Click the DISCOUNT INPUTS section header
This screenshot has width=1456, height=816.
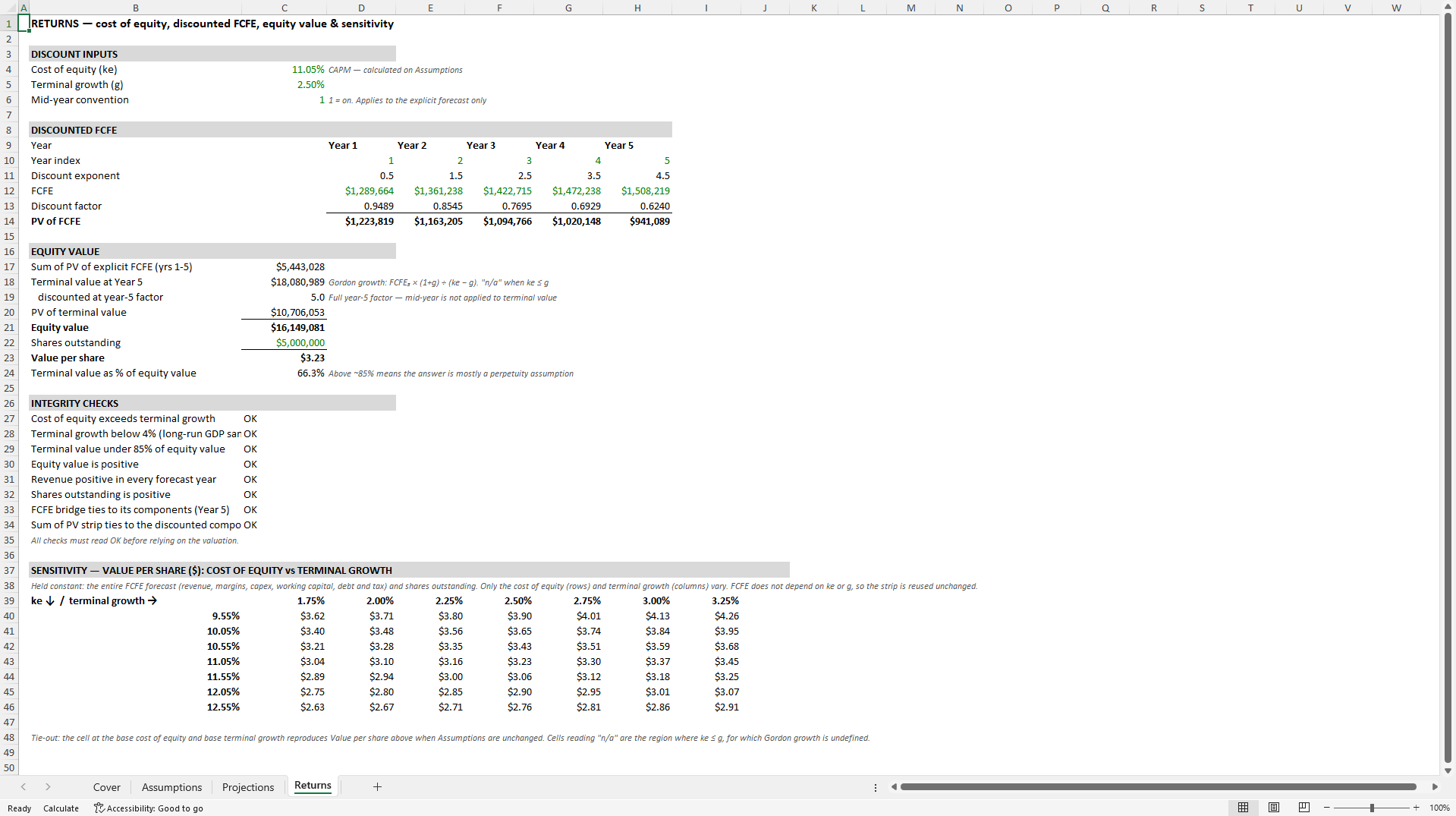point(212,54)
